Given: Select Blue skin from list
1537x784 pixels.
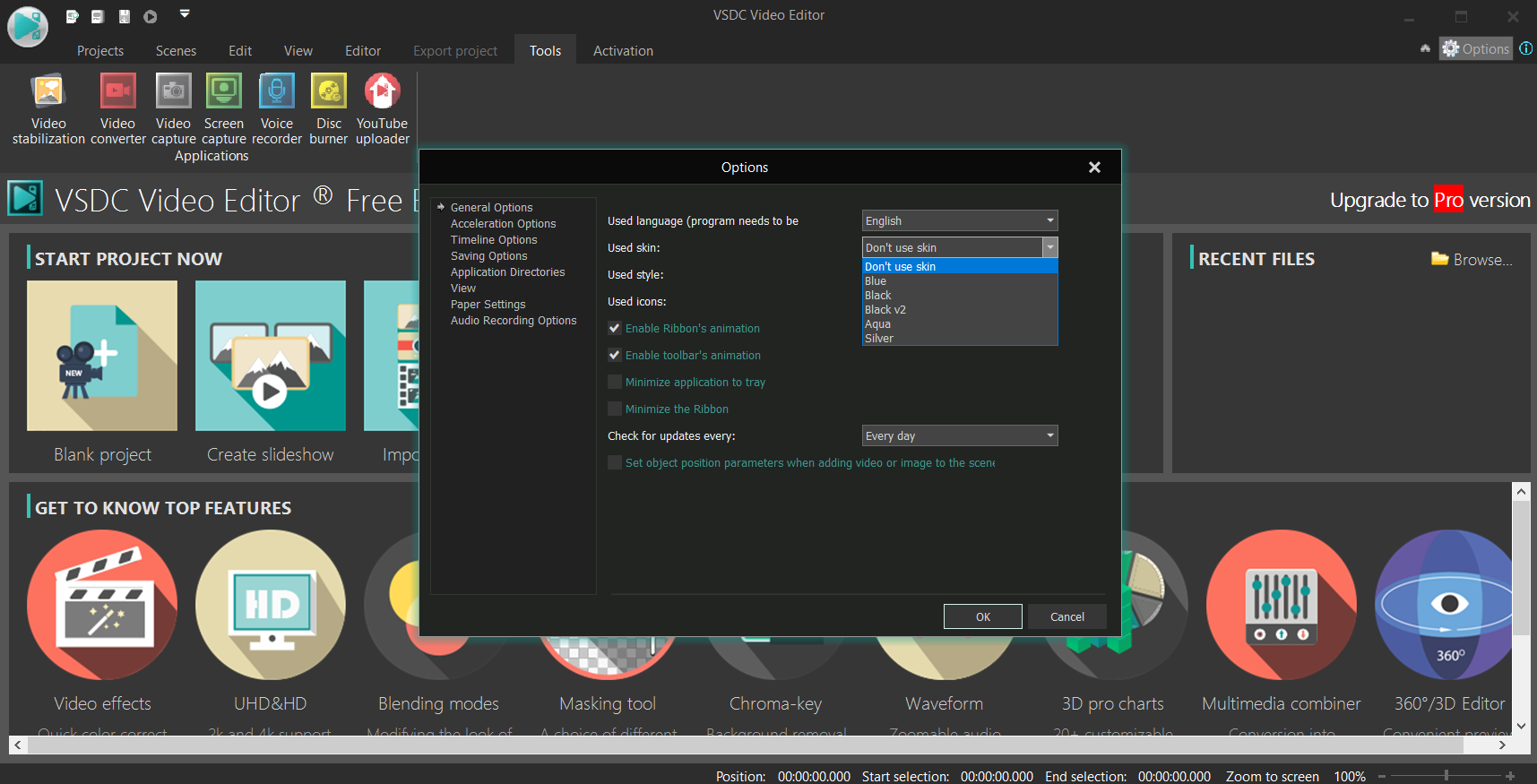Looking at the screenshot, I should click(960, 280).
